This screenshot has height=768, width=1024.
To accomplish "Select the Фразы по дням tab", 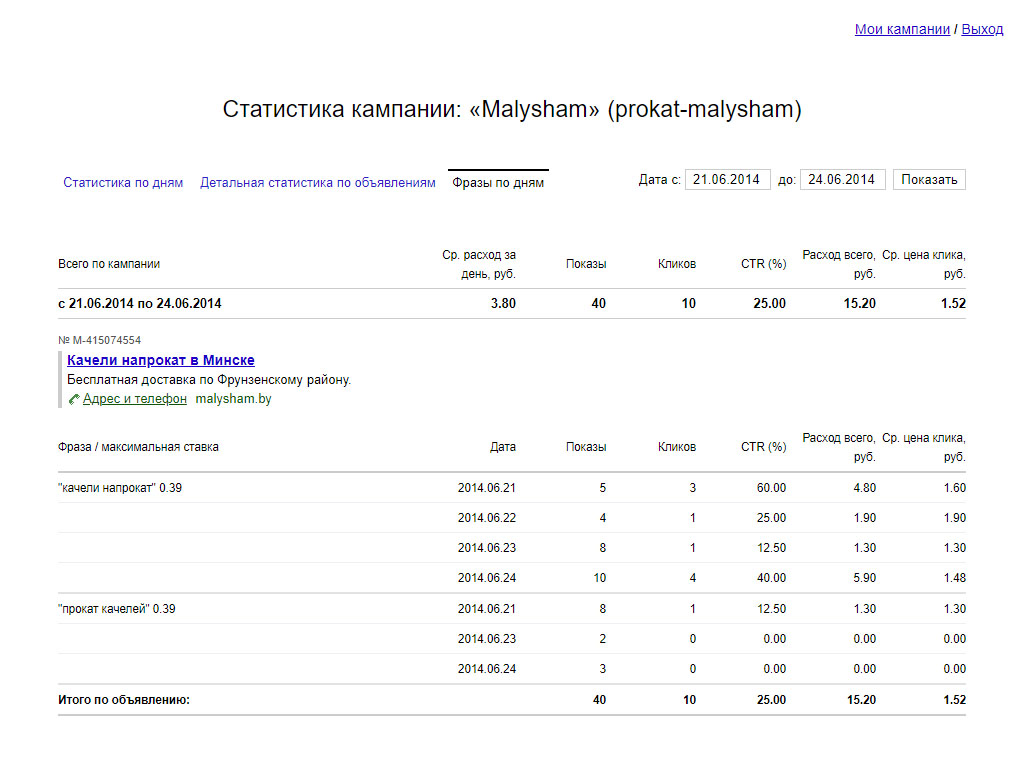I will 498,183.
